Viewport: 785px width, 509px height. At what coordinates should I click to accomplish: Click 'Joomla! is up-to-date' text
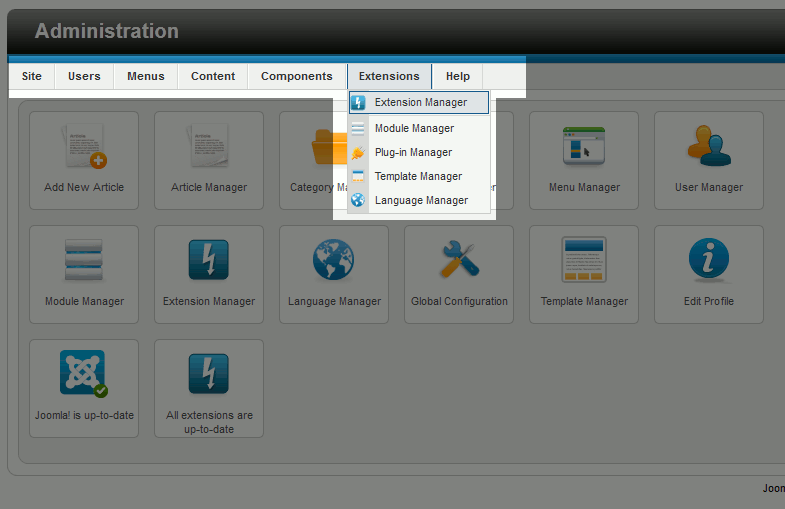click(x=84, y=415)
